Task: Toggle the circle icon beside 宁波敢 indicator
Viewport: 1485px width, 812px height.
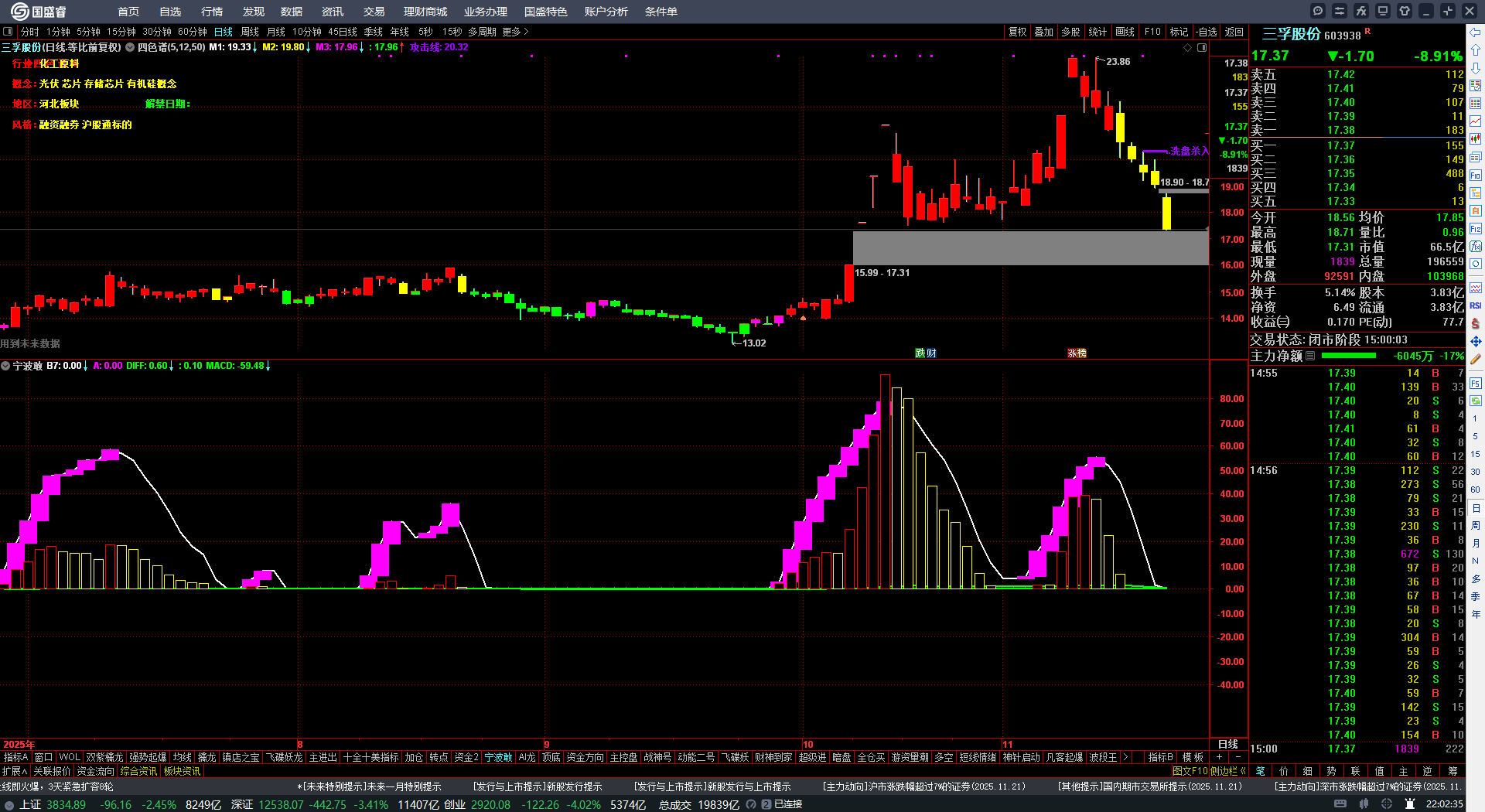Action: pos(5,366)
